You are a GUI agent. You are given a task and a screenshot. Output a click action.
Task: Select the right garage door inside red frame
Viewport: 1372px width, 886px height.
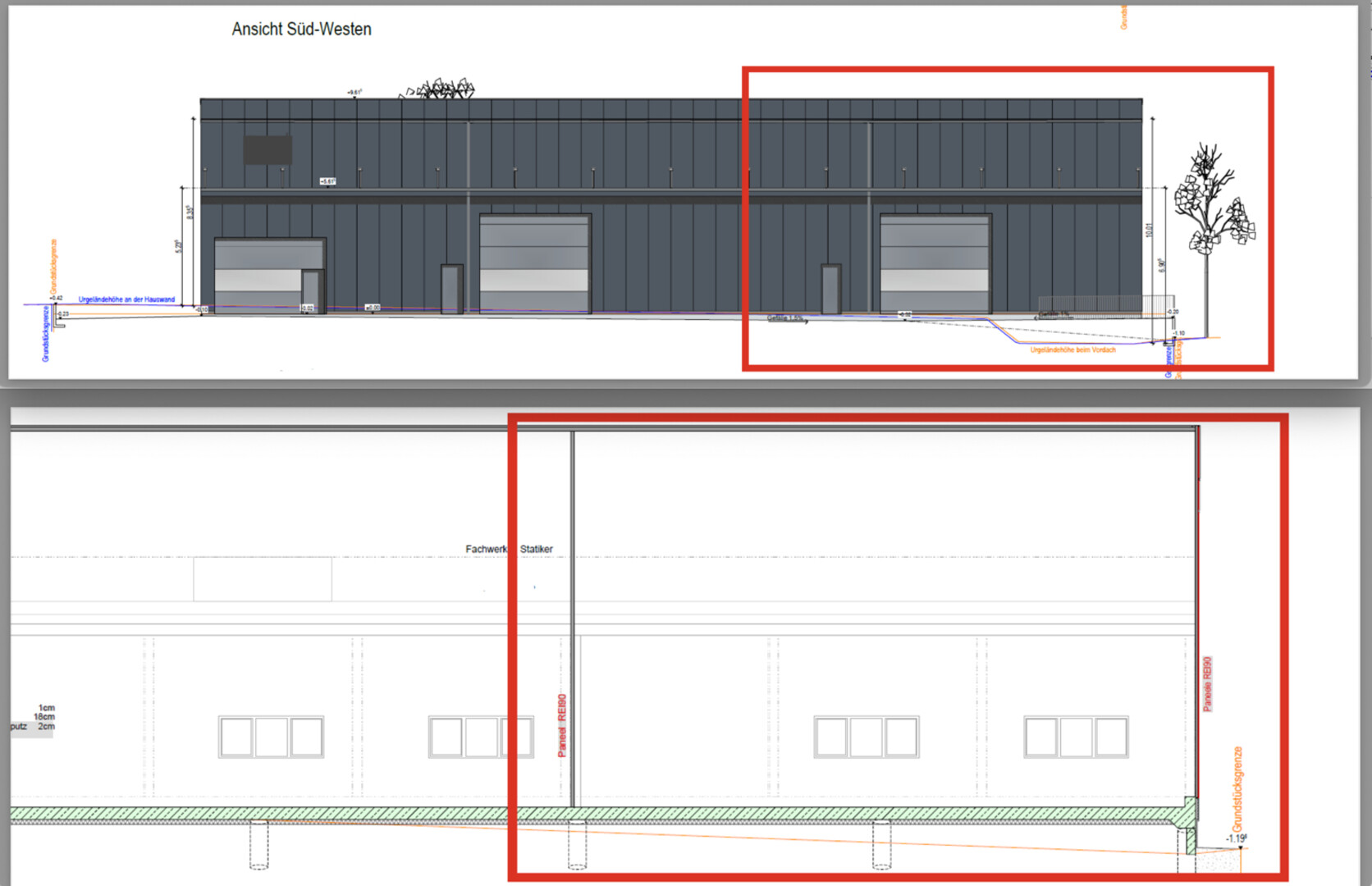tap(935, 263)
